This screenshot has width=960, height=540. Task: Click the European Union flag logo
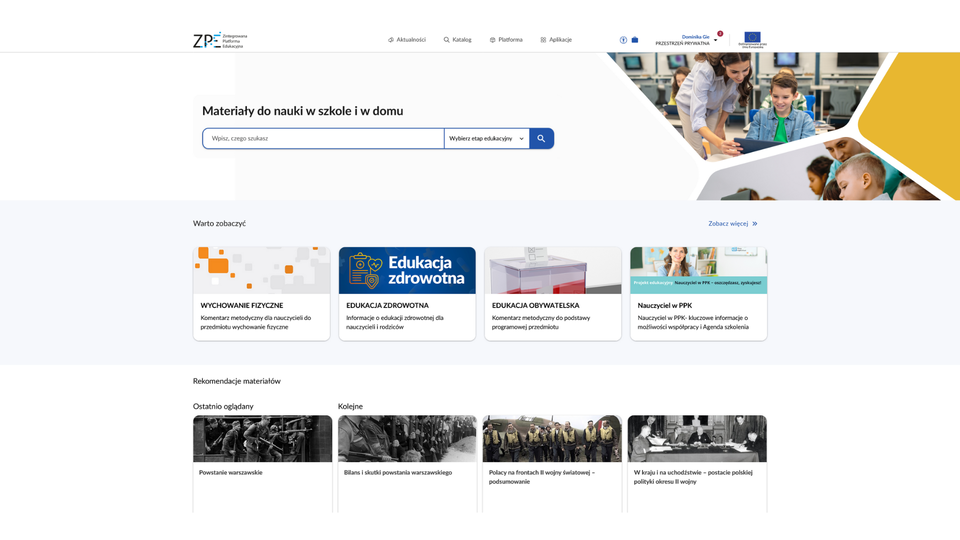pos(752,39)
